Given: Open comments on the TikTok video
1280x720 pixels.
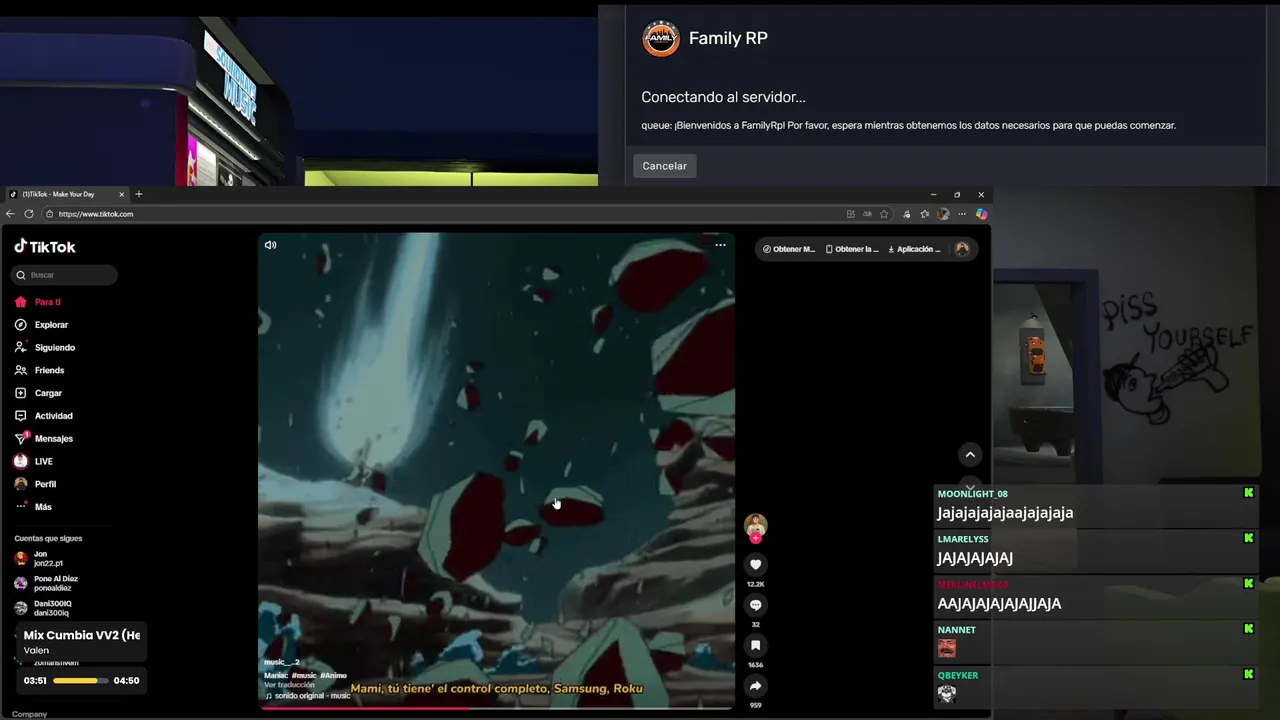Looking at the screenshot, I should coord(755,605).
